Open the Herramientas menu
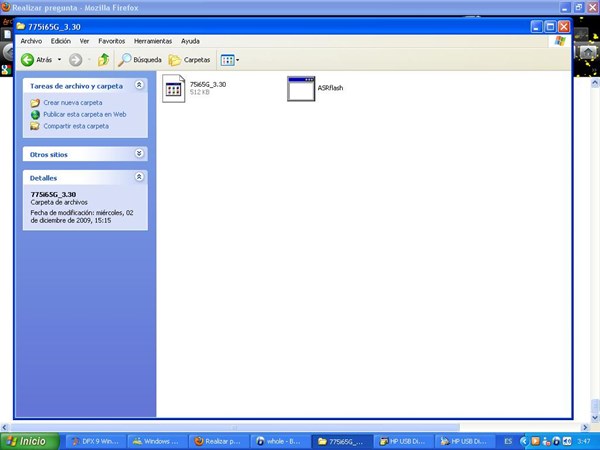Image resolution: width=600 pixels, height=450 pixels. [153, 41]
